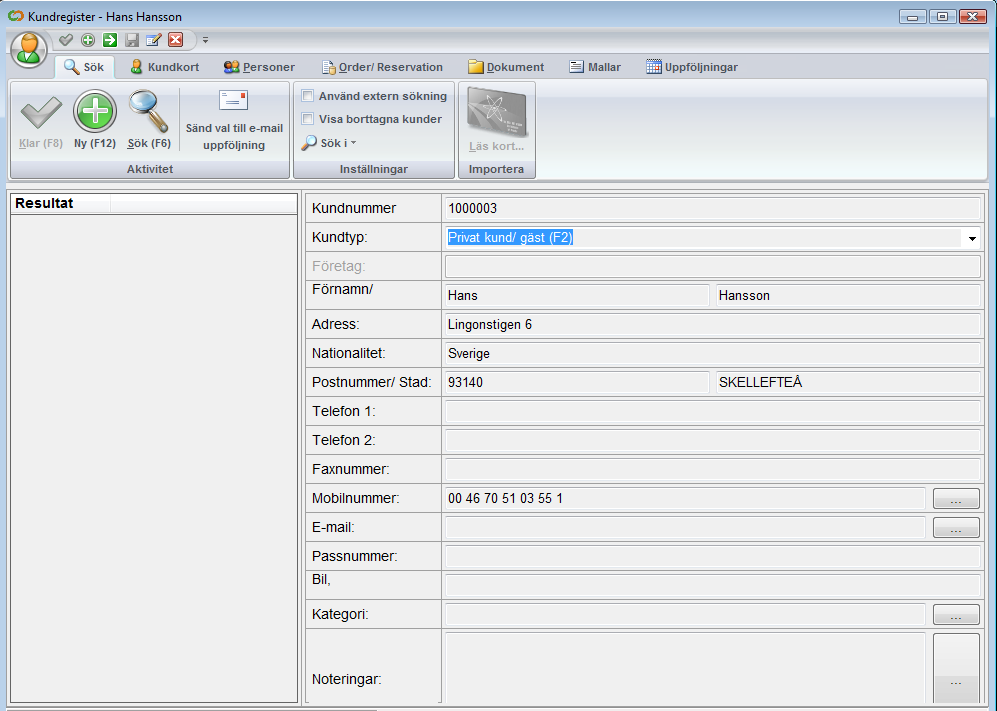Click the Företag input field
Screen dimensions: 997x711
pos(712,266)
